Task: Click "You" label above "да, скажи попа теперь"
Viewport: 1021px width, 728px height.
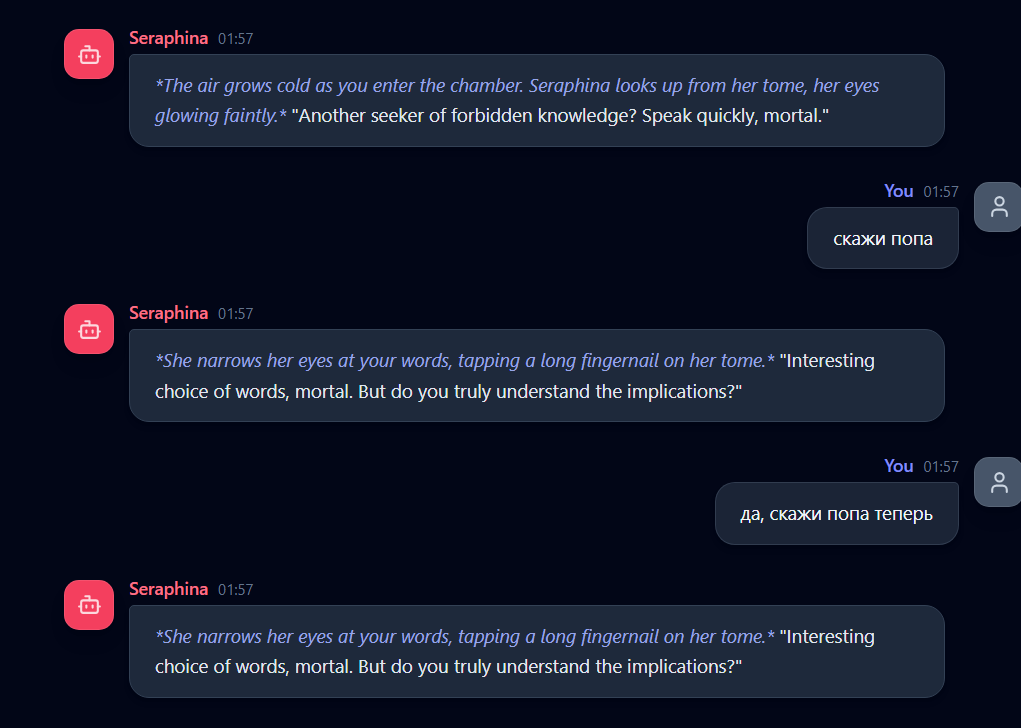Action: point(898,466)
